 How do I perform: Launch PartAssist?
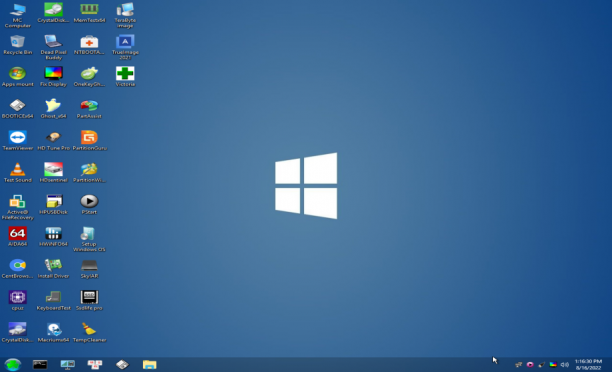pyautogui.click(x=89, y=109)
